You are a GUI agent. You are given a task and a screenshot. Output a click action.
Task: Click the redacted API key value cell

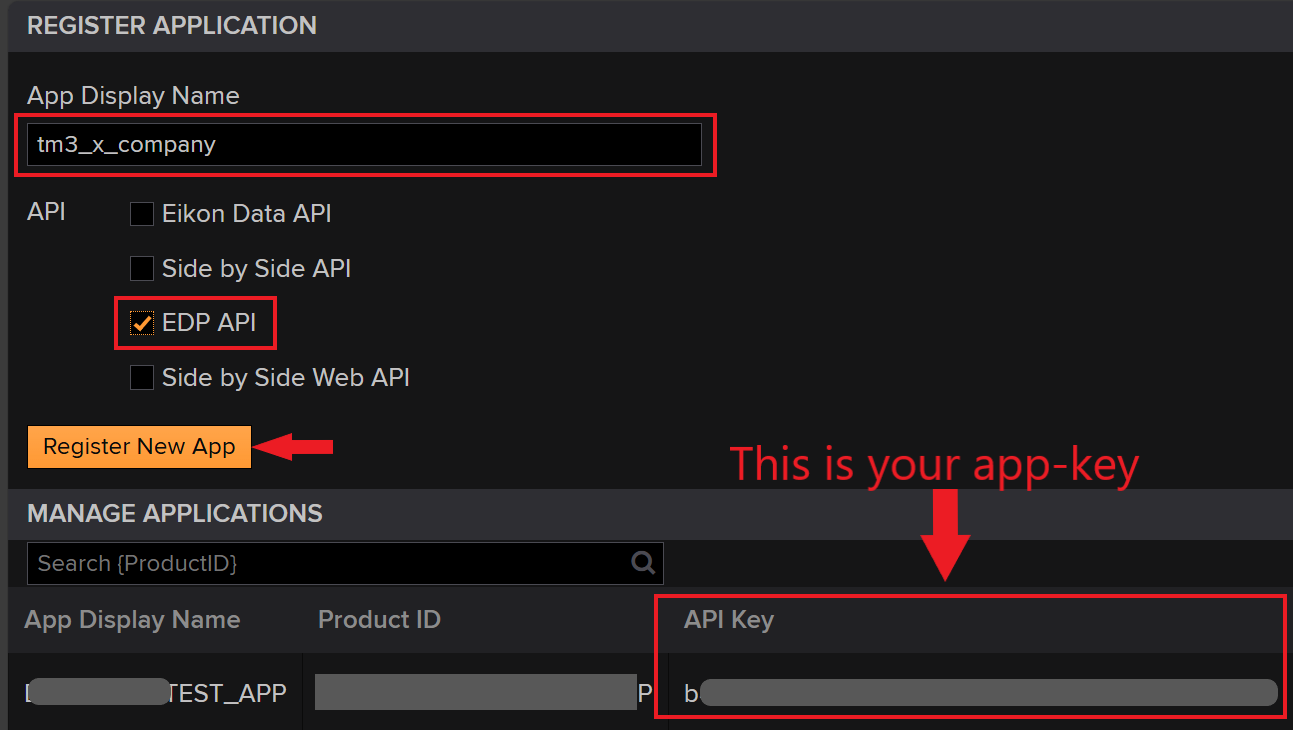980,692
